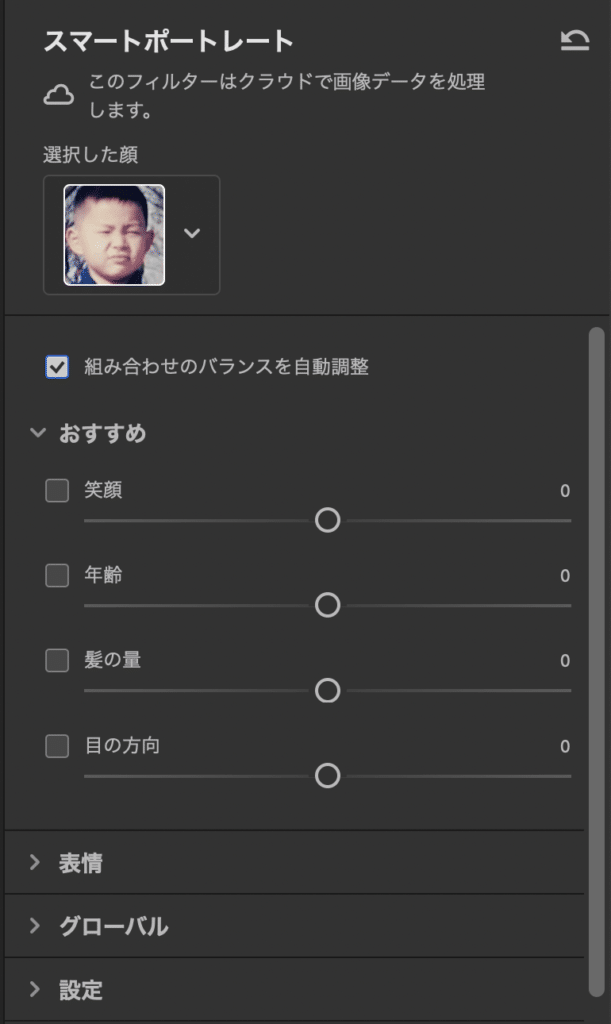Enable the 笑顔 checkbox

(x=57, y=490)
